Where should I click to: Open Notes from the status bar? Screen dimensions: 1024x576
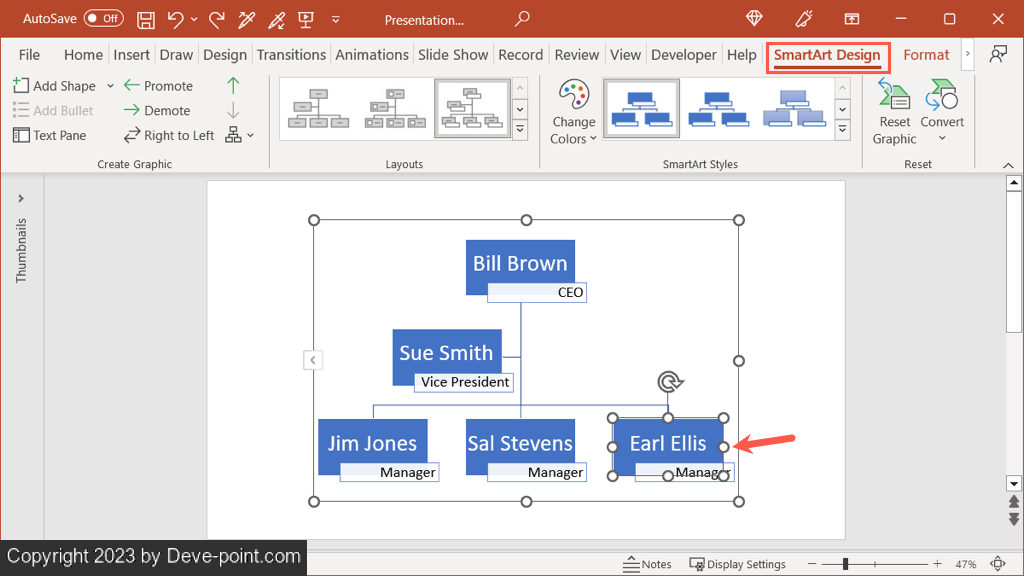647,564
